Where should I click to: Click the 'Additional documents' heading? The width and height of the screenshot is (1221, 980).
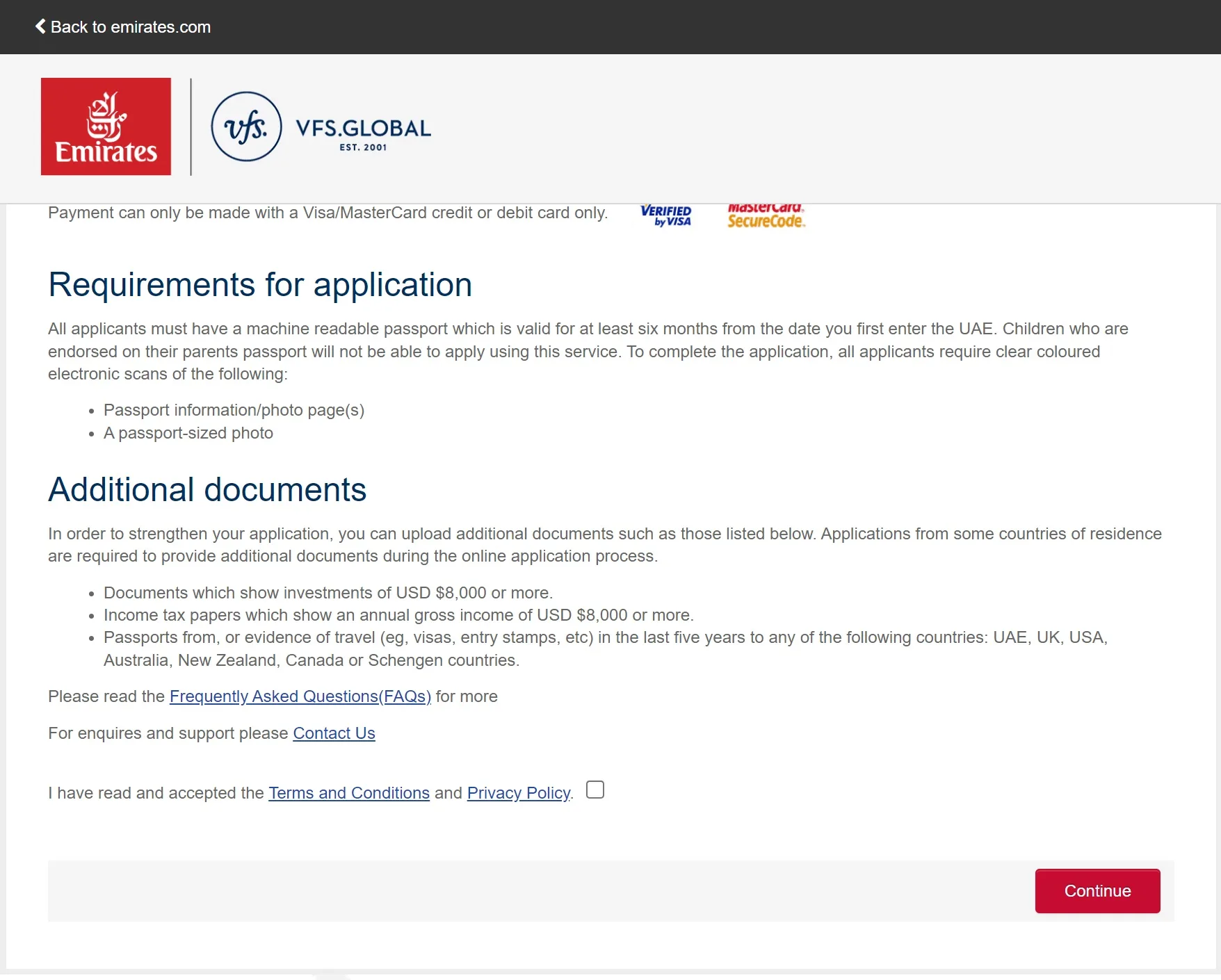pyautogui.click(x=207, y=490)
